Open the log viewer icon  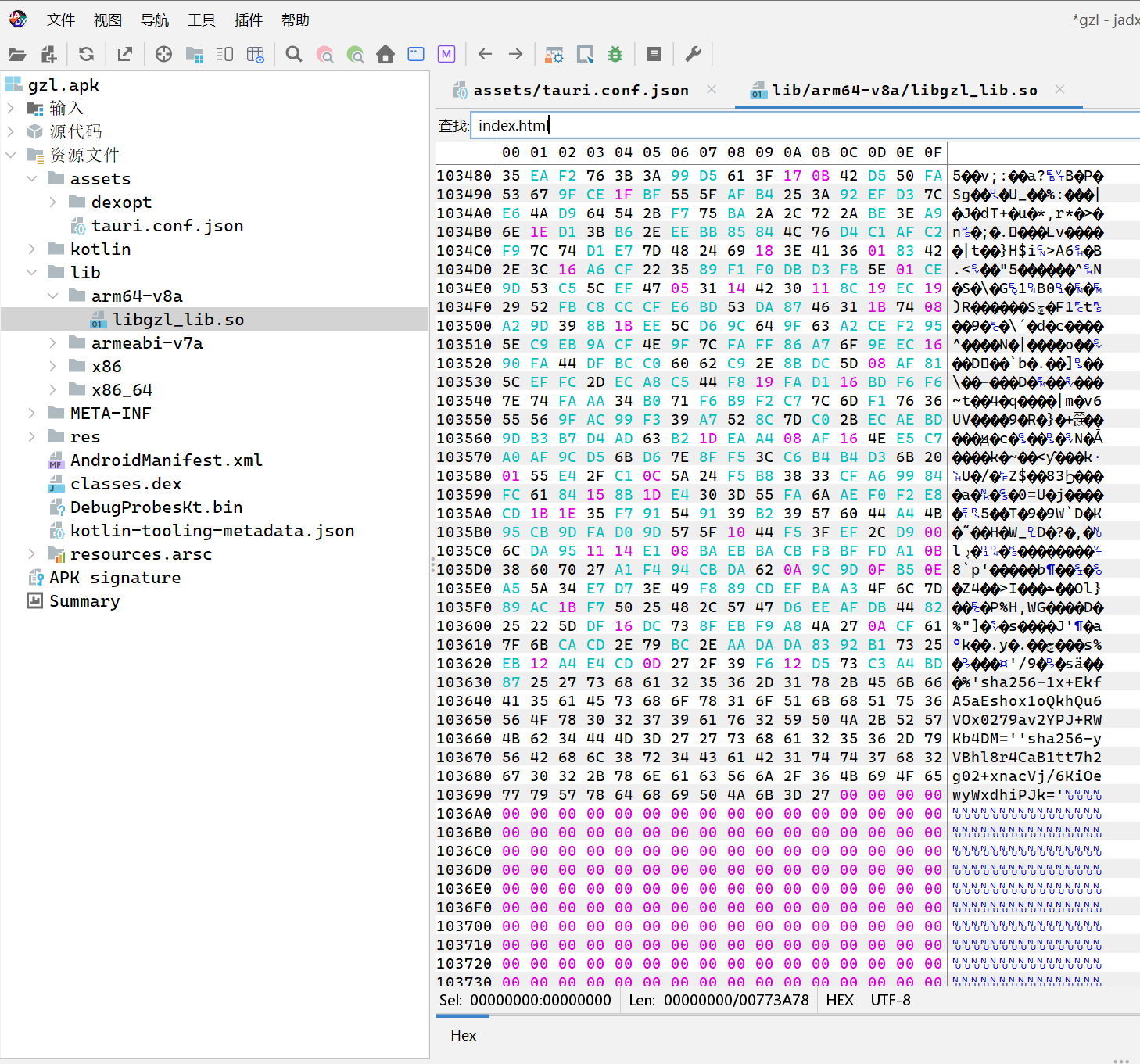coord(654,54)
